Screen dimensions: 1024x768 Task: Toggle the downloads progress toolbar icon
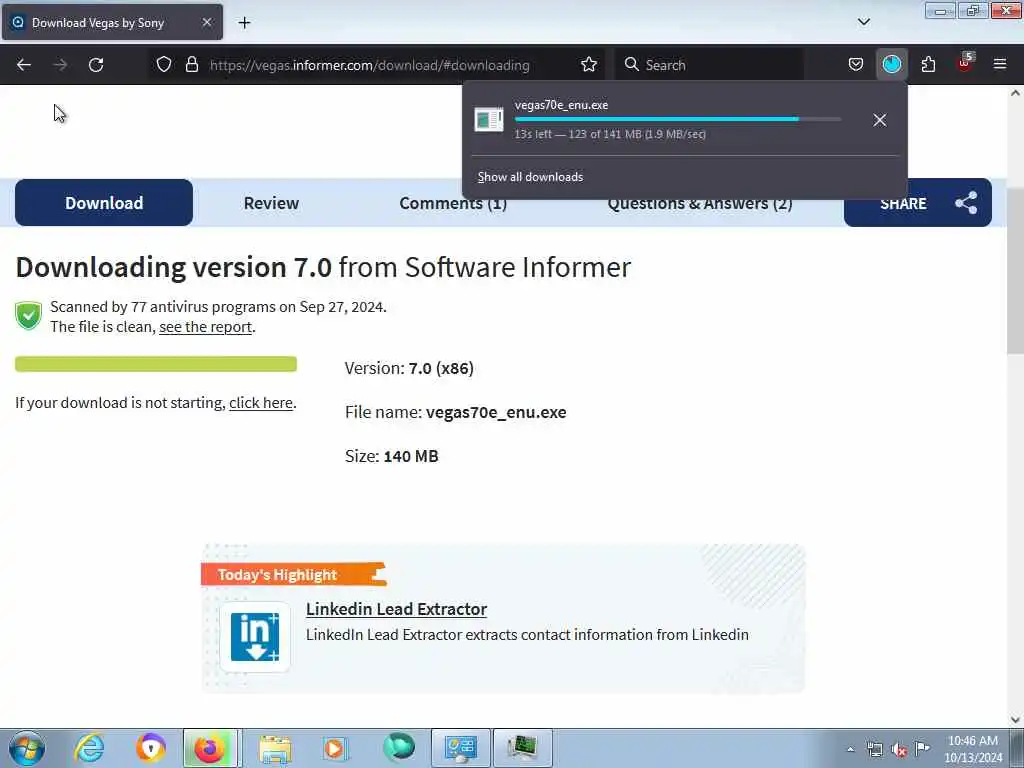(891, 65)
